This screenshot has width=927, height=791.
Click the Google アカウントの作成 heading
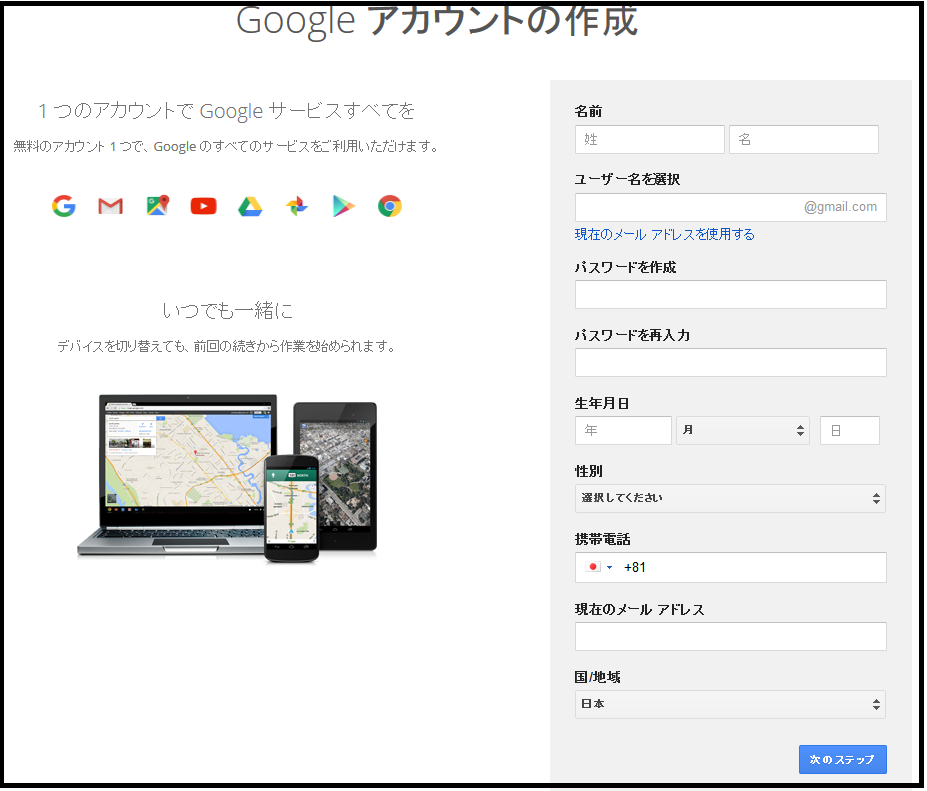pos(437,21)
